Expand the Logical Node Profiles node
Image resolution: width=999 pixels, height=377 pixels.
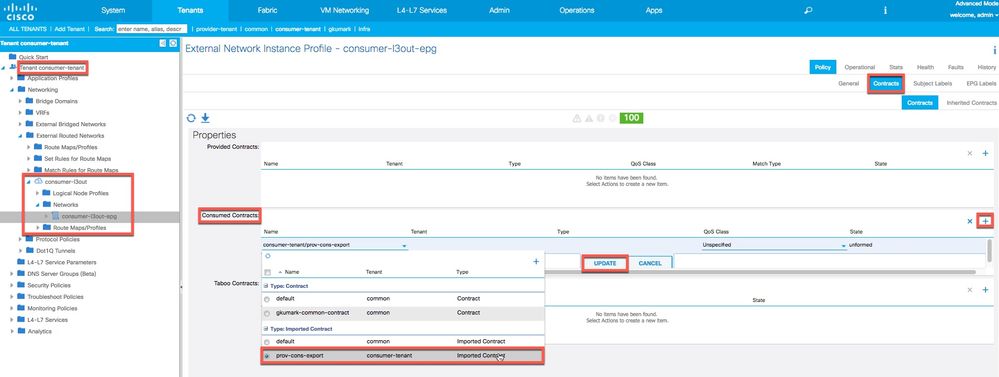(38, 193)
